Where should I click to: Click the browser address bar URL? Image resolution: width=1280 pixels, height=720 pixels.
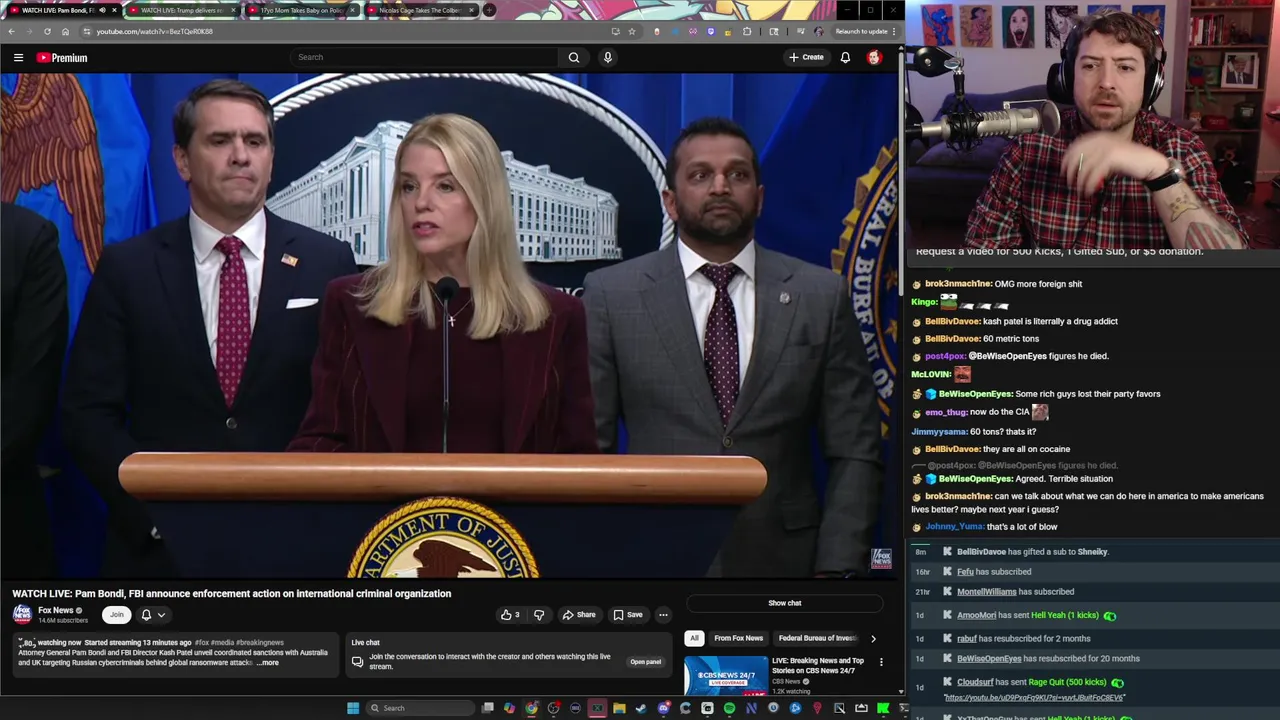154,31
